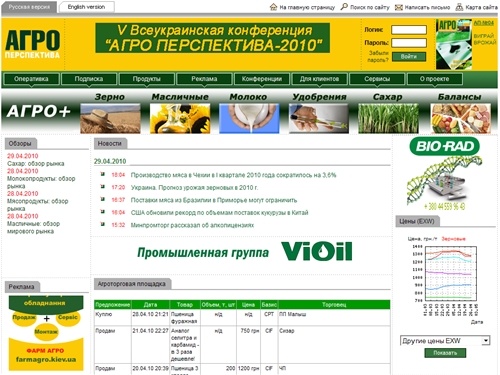Click bullet icon beside 16:04 news item

click(103, 212)
